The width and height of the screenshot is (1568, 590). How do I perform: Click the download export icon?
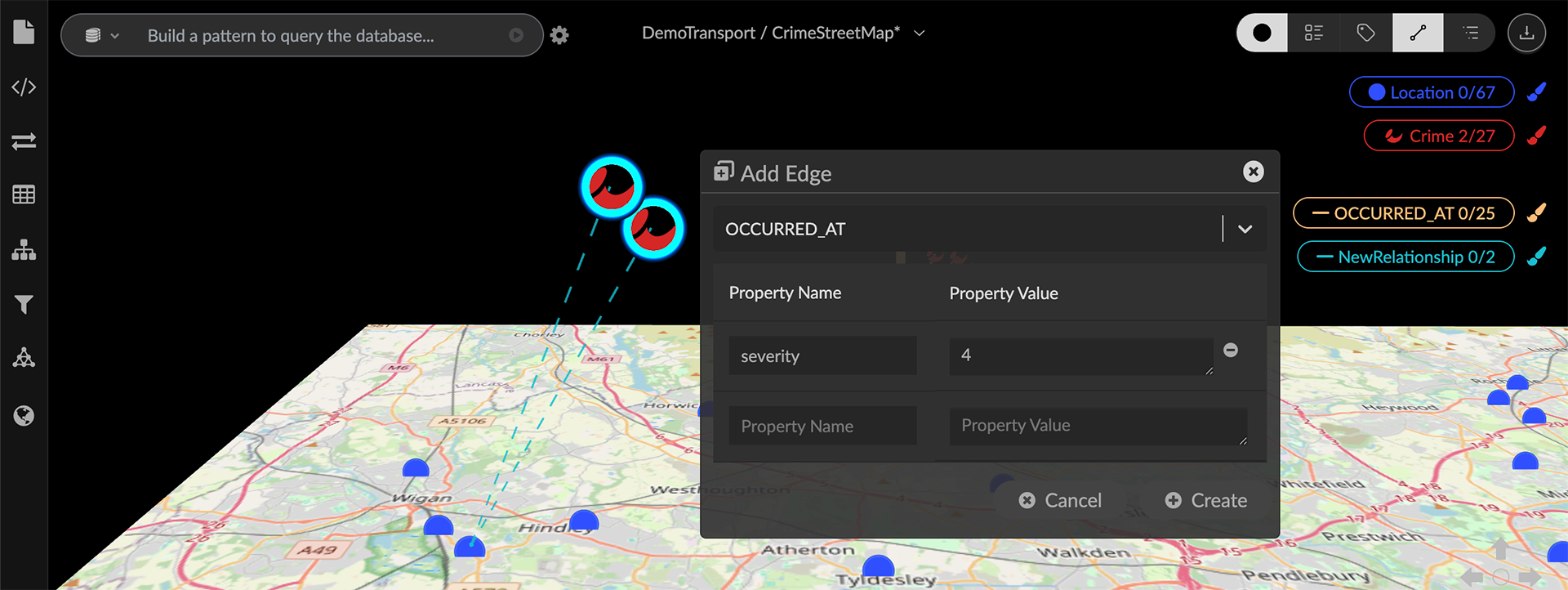click(x=1526, y=34)
